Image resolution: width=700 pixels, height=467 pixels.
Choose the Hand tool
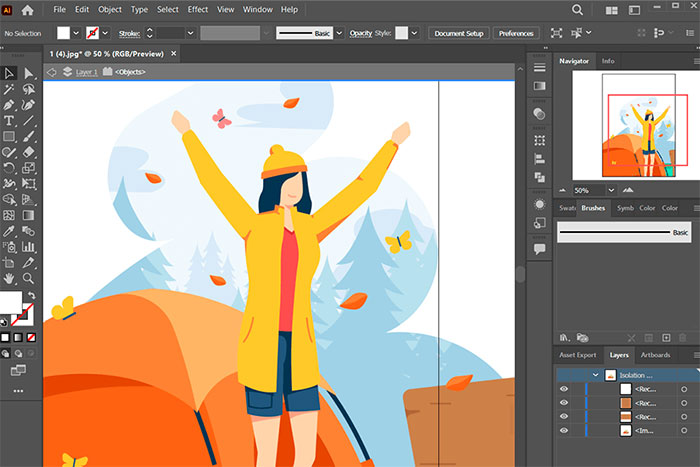pyautogui.click(x=9, y=277)
